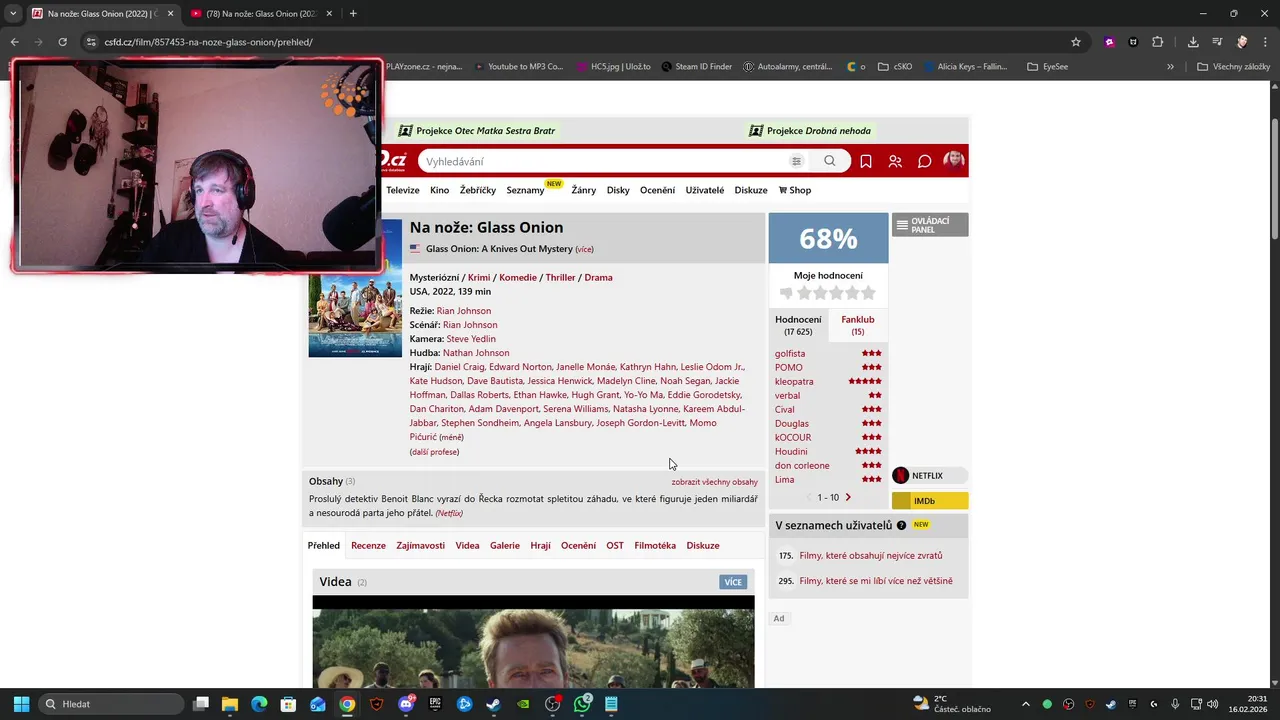Click the magnifier search icon on ČSFD

click(x=829, y=161)
